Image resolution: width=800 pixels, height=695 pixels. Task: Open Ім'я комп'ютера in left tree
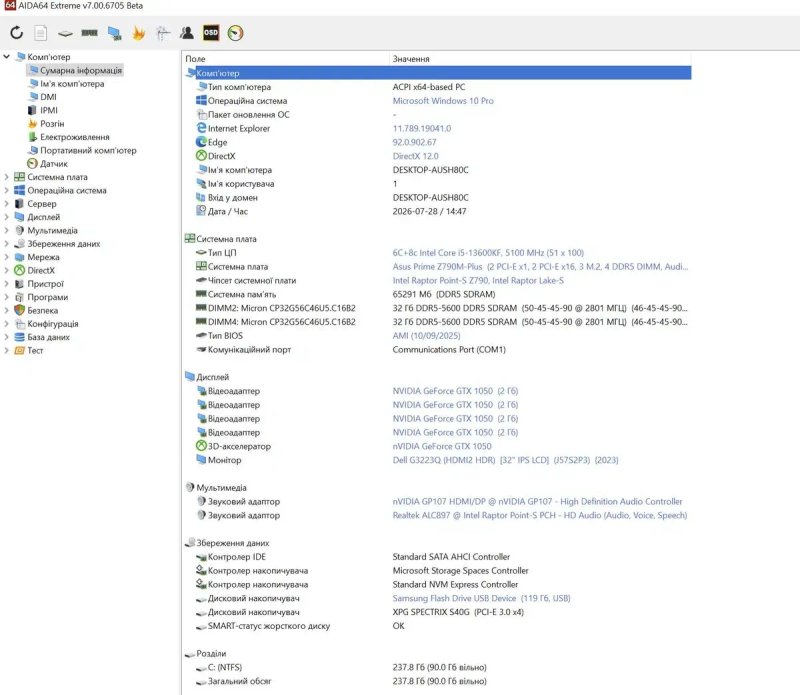coord(72,84)
